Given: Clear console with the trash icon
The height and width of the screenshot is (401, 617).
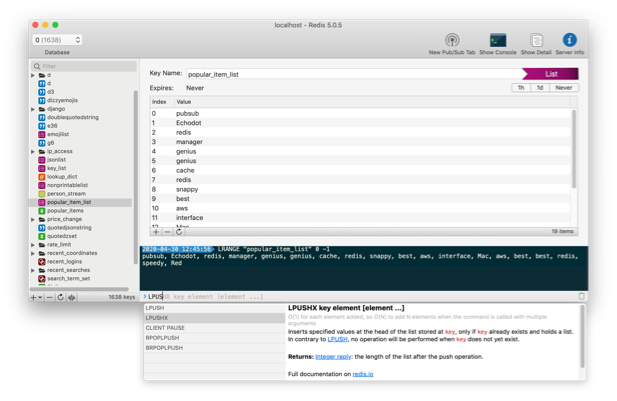Looking at the screenshot, I should pos(582,296).
